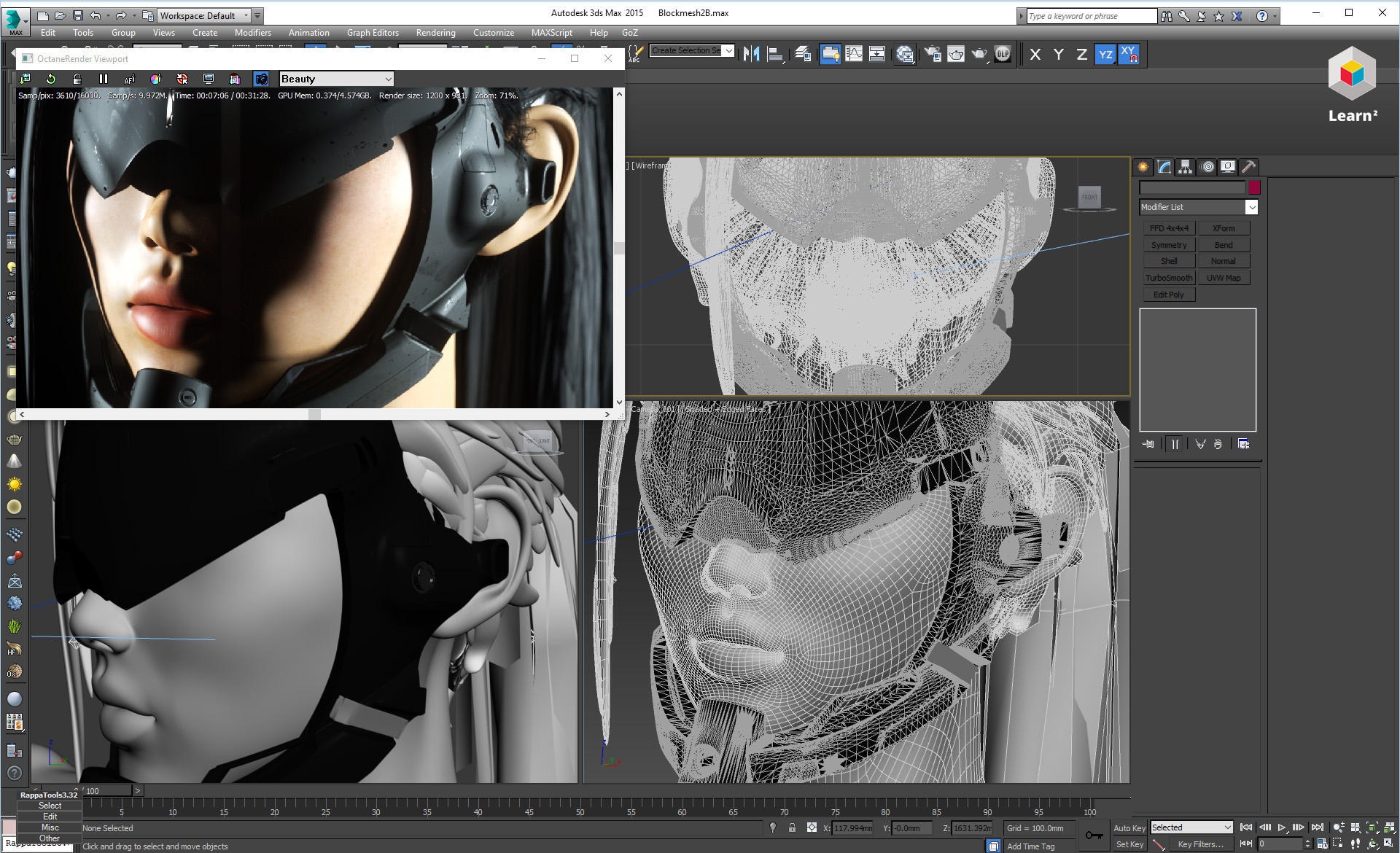Screen dimensions: 1400x853
Task: Open the Manage Layers toolbar icon
Action: point(803,54)
